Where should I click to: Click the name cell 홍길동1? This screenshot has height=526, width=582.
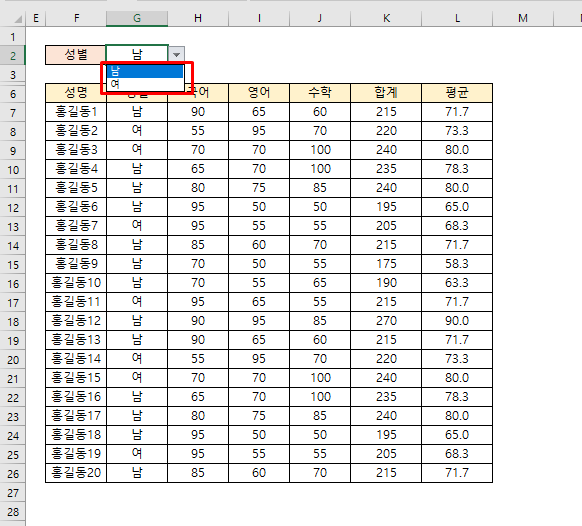(76, 112)
